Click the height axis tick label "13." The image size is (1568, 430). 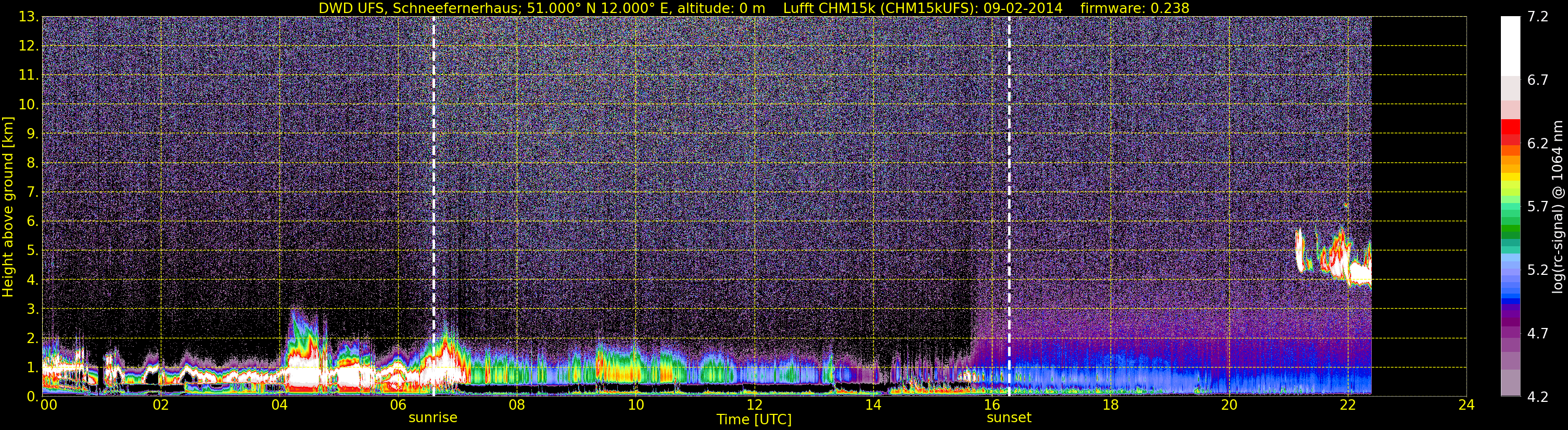click(29, 17)
